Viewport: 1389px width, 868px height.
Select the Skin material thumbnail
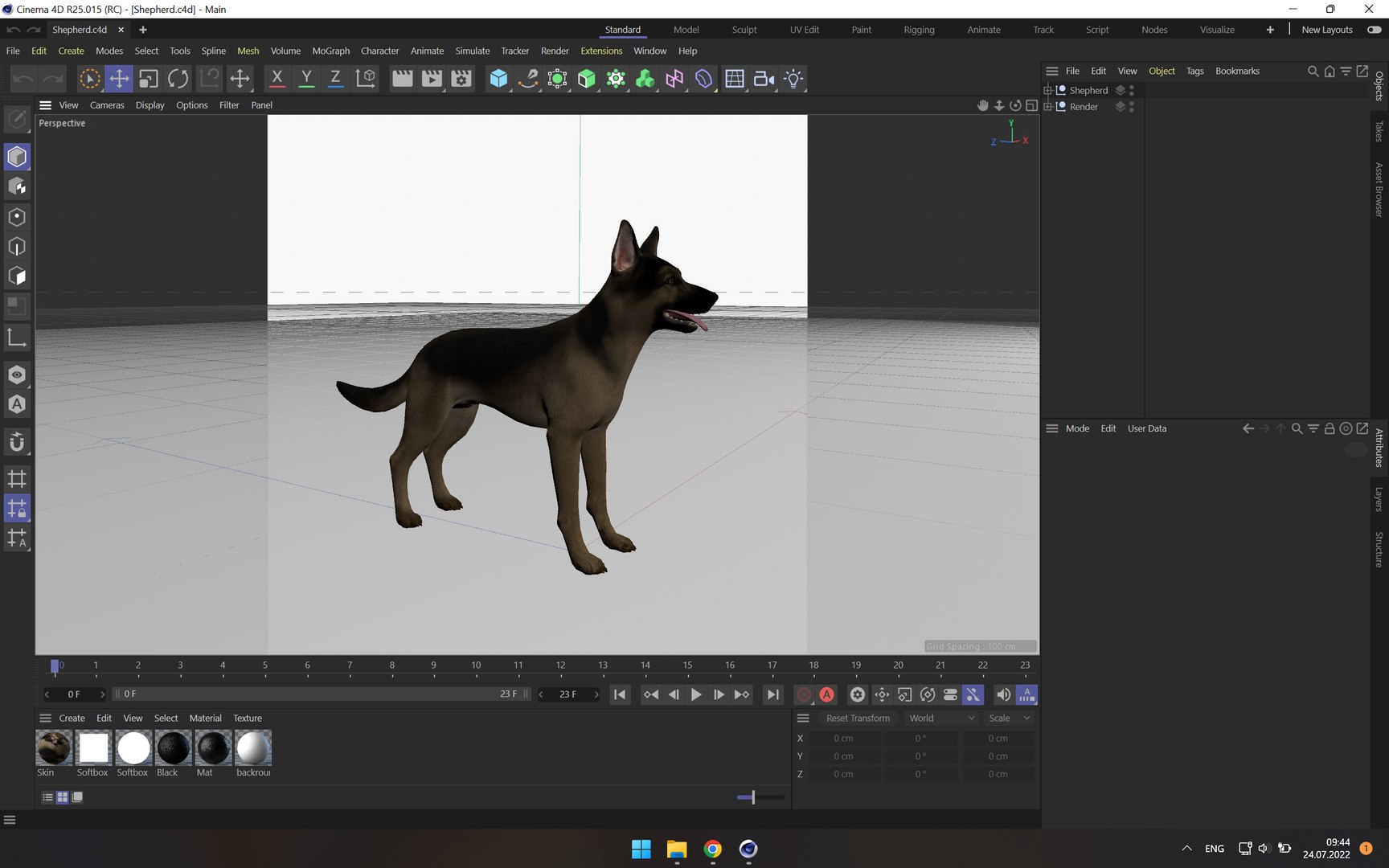coord(54,747)
